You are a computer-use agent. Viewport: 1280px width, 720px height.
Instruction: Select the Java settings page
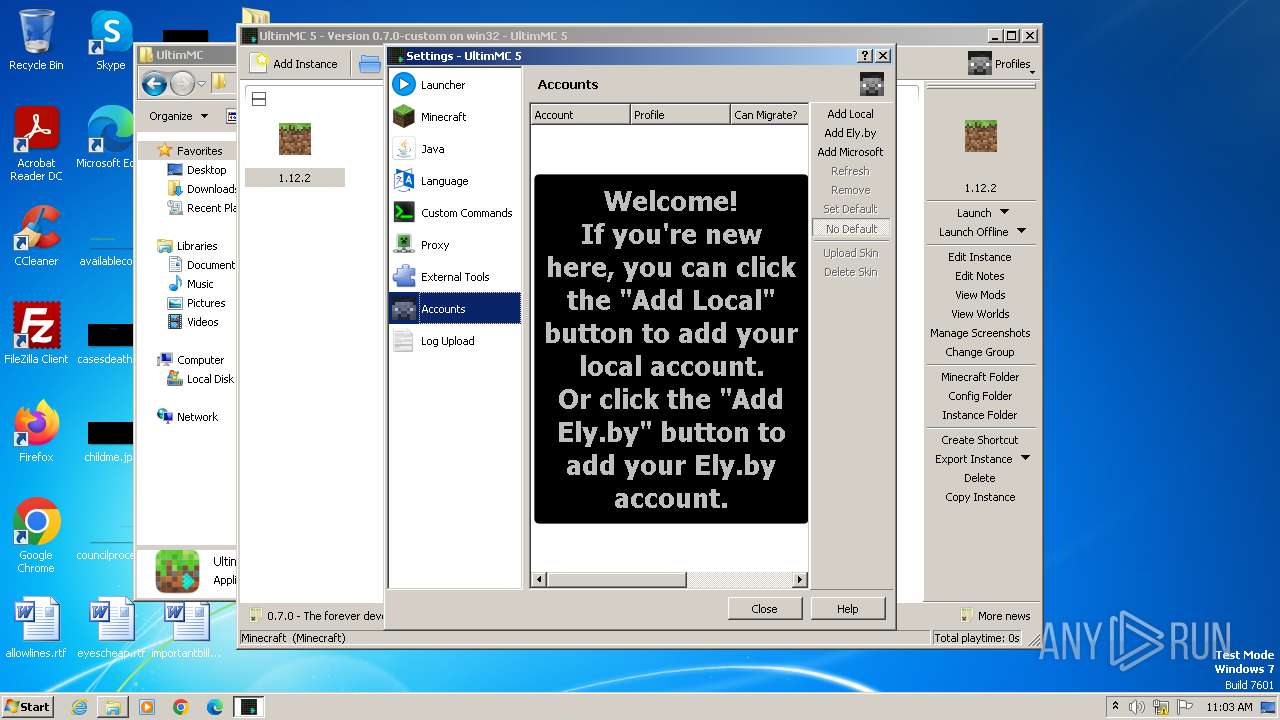(x=455, y=149)
